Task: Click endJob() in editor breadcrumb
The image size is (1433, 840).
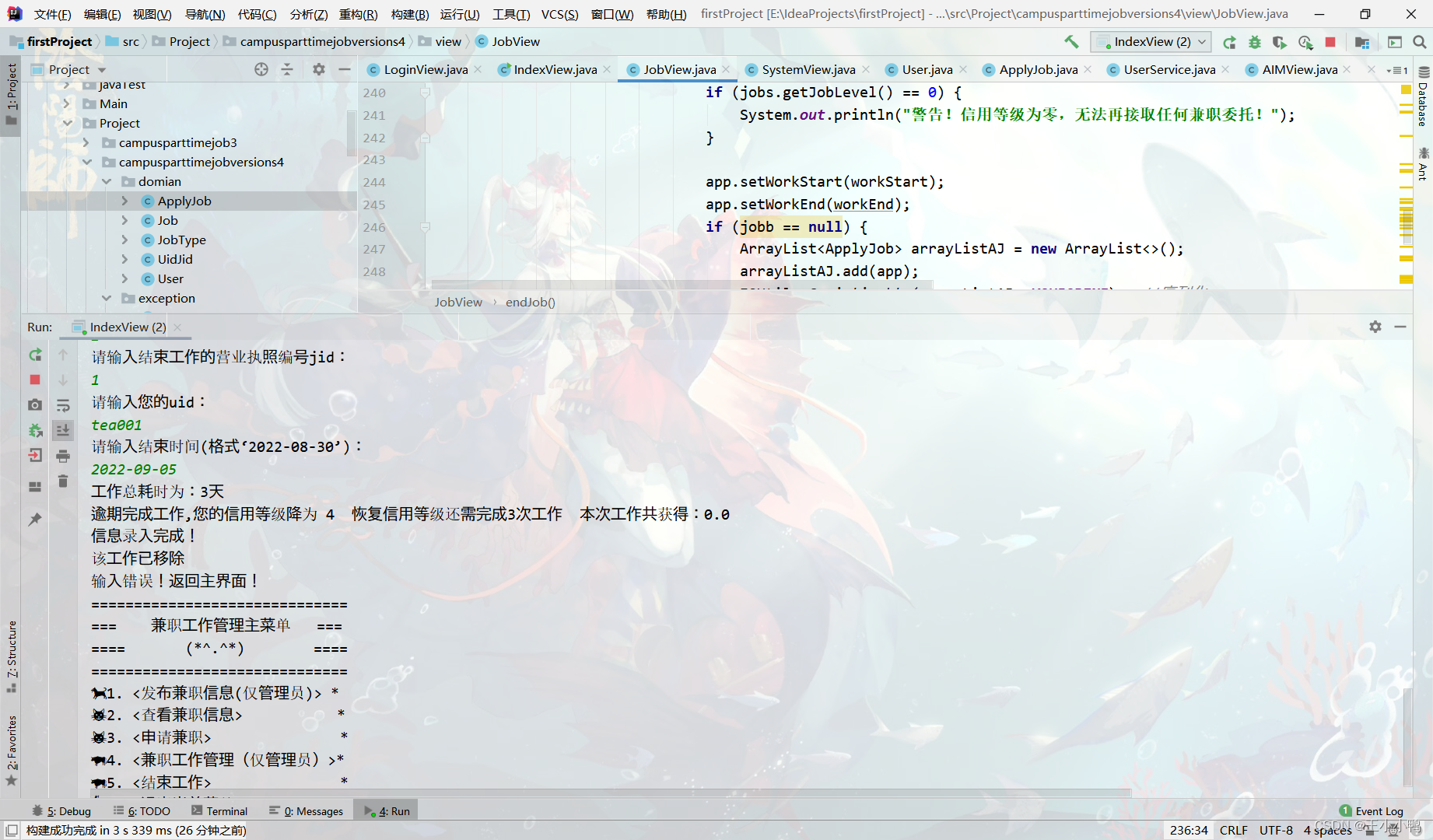Action: pos(531,302)
